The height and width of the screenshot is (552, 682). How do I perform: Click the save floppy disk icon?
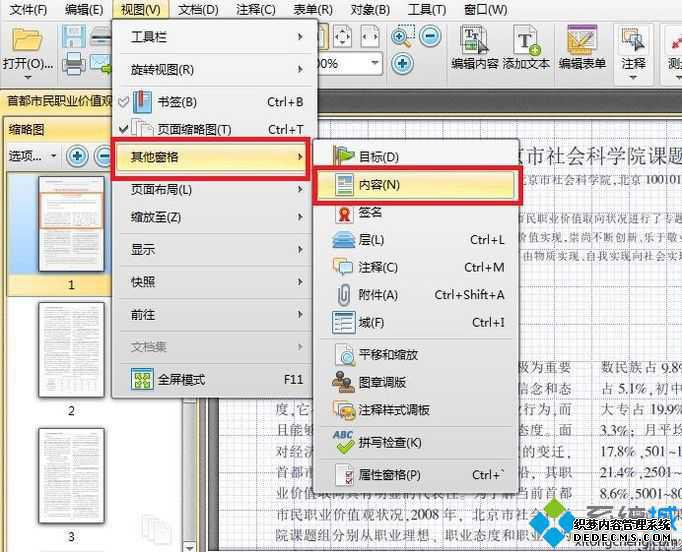[x=74, y=36]
